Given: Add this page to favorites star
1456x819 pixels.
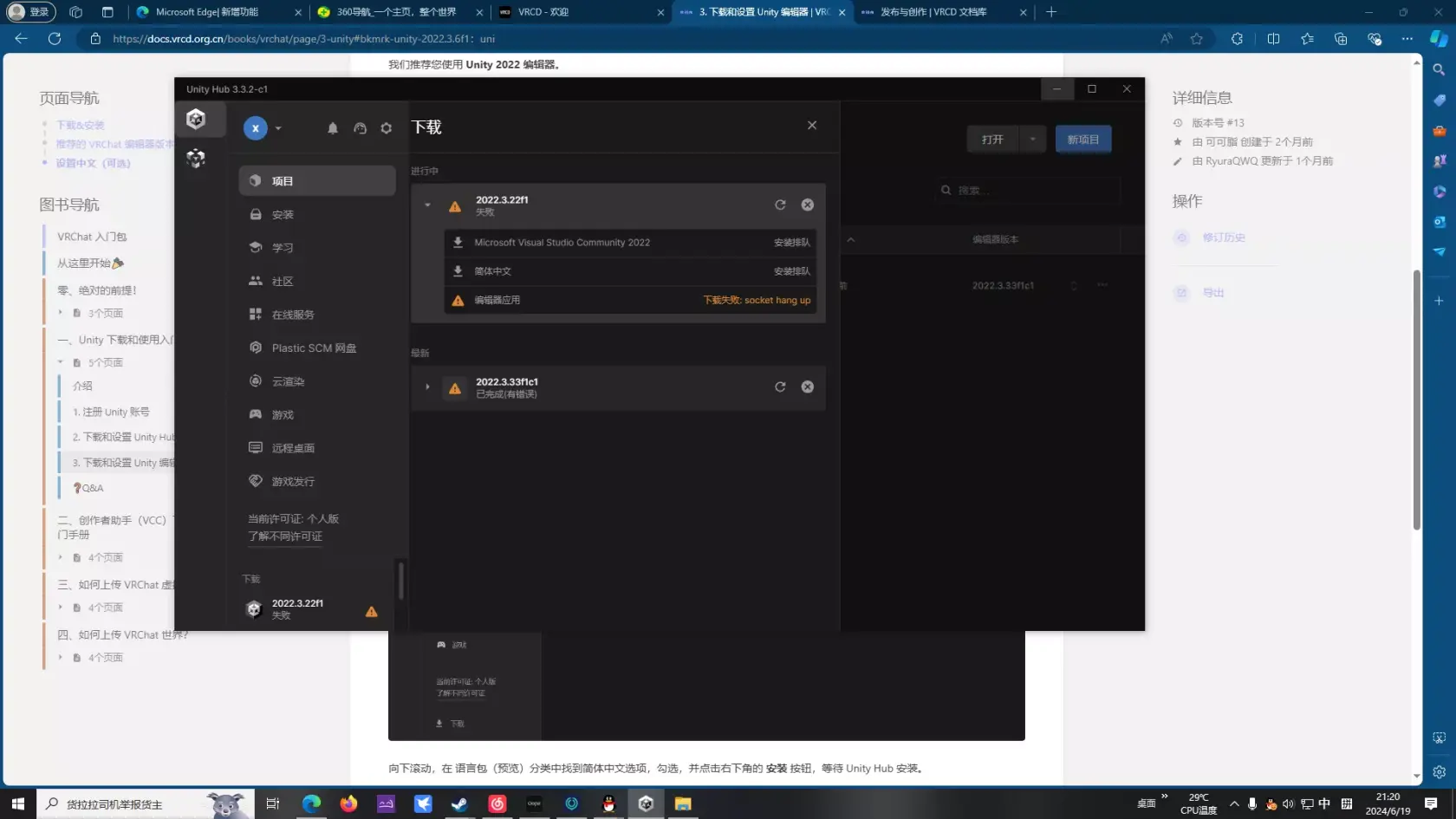Looking at the screenshot, I should click(x=1197, y=38).
